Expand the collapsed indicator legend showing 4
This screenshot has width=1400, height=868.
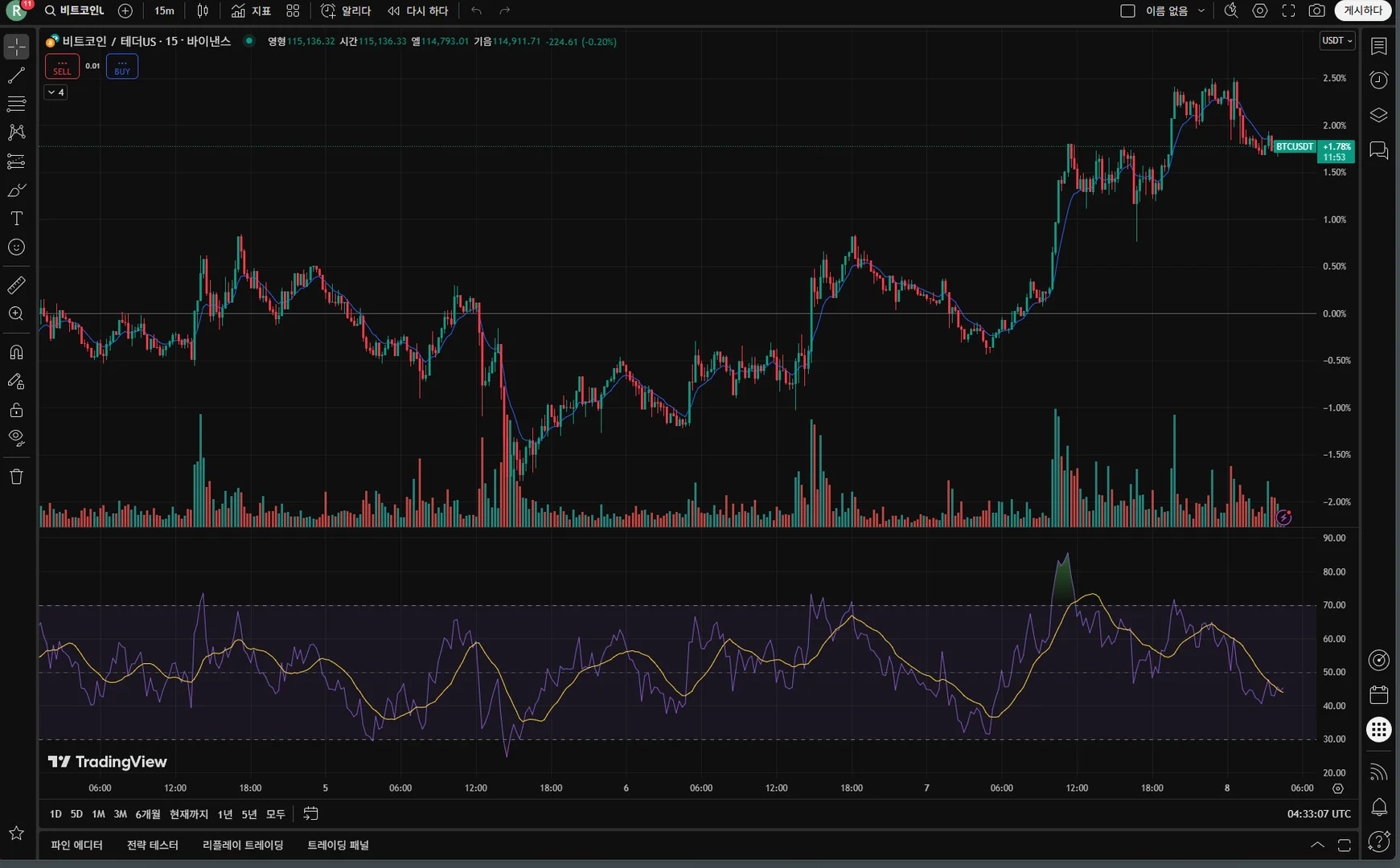55,92
